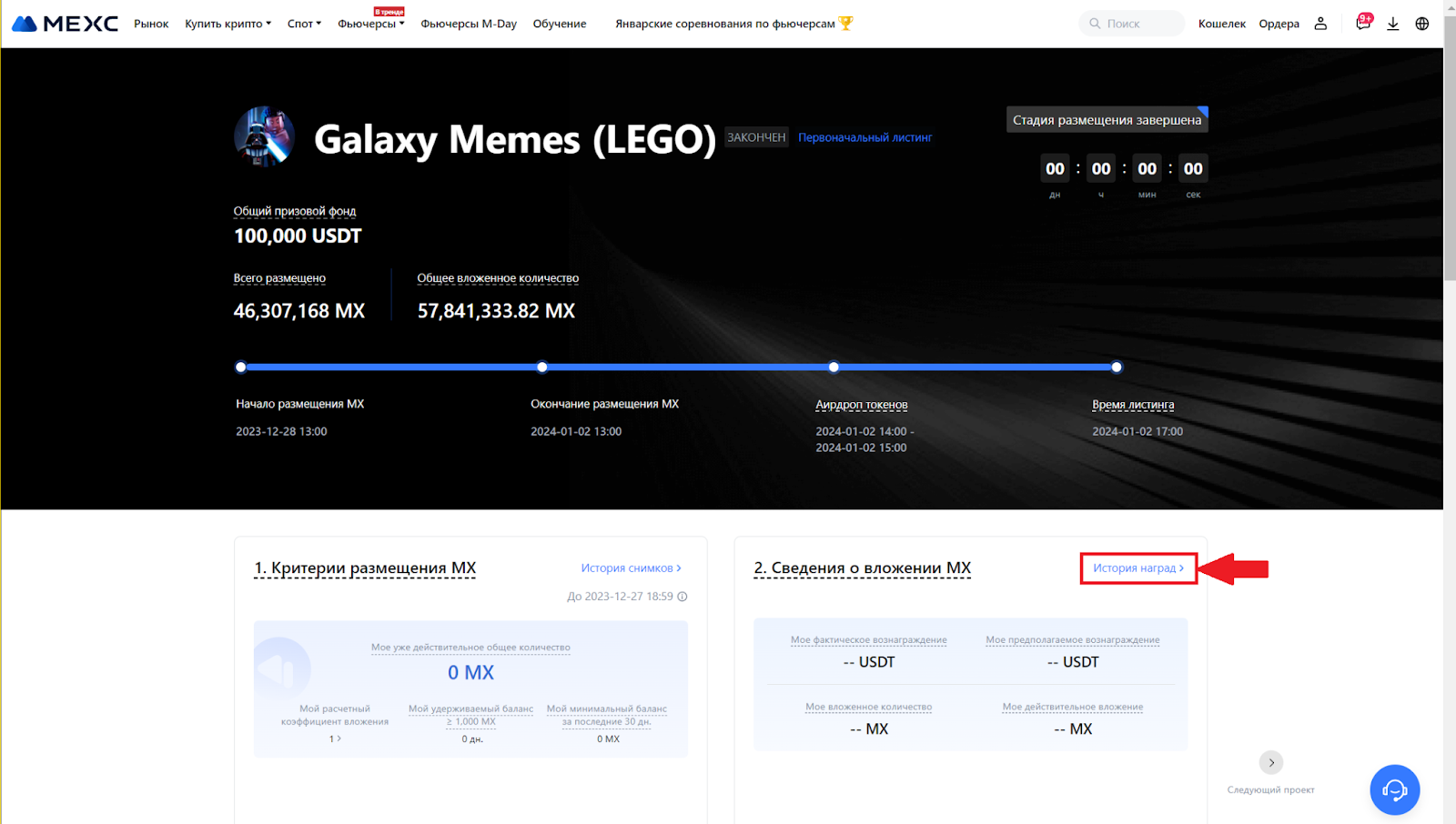The image size is (1456, 824).
Task: Open the user profile icon
Action: tap(1320, 24)
